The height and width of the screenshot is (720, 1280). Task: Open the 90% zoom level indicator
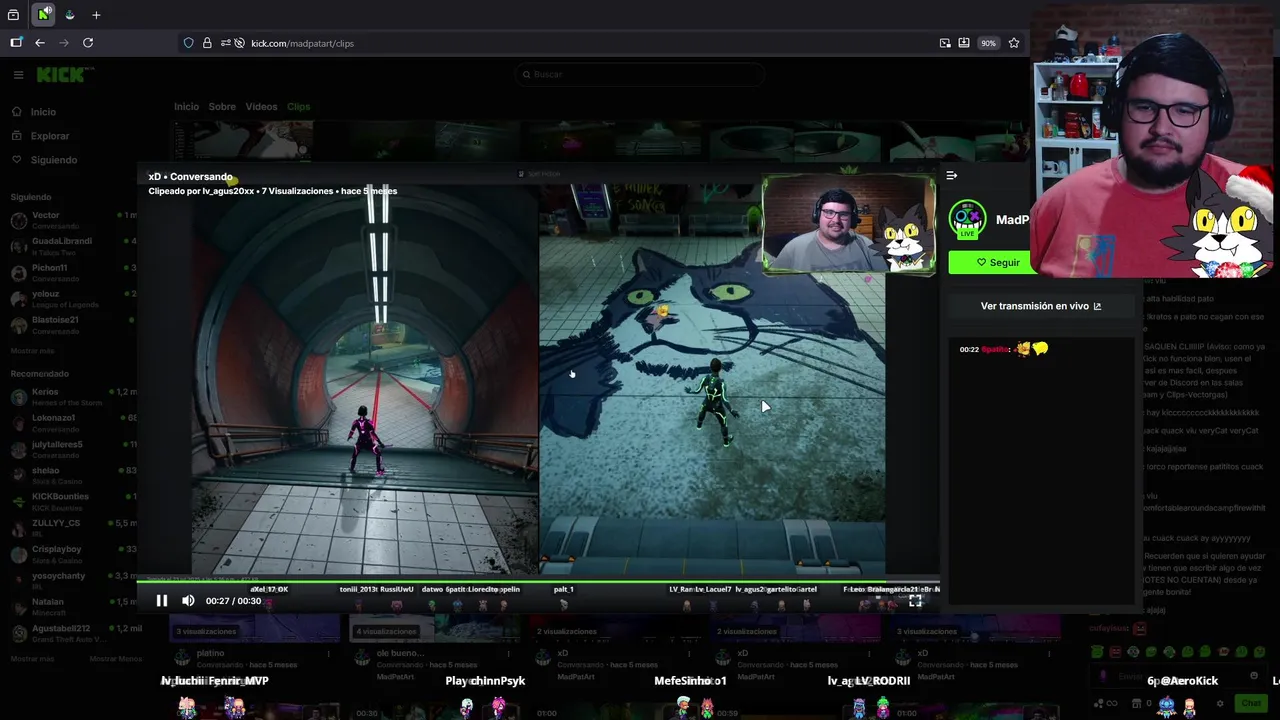click(x=988, y=43)
